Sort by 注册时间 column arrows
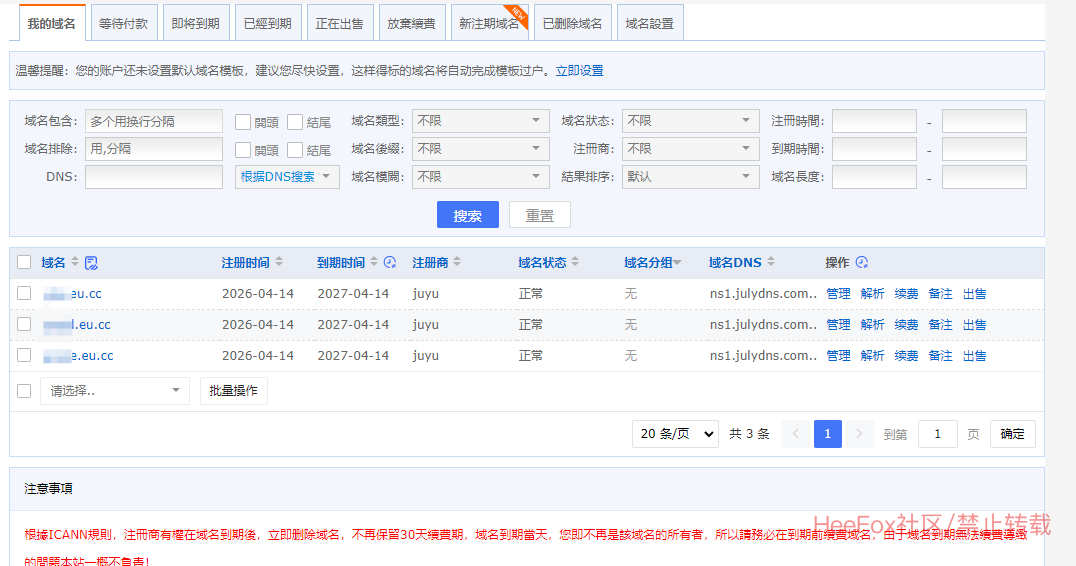Image resolution: width=1076 pixels, height=566 pixels. coord(279,262)
